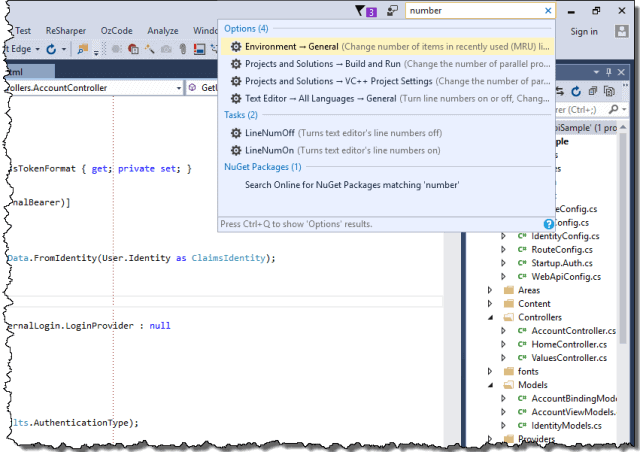Open Solution Explorer window position dropdown
640x452 pixels.
(x=596, y=72)
